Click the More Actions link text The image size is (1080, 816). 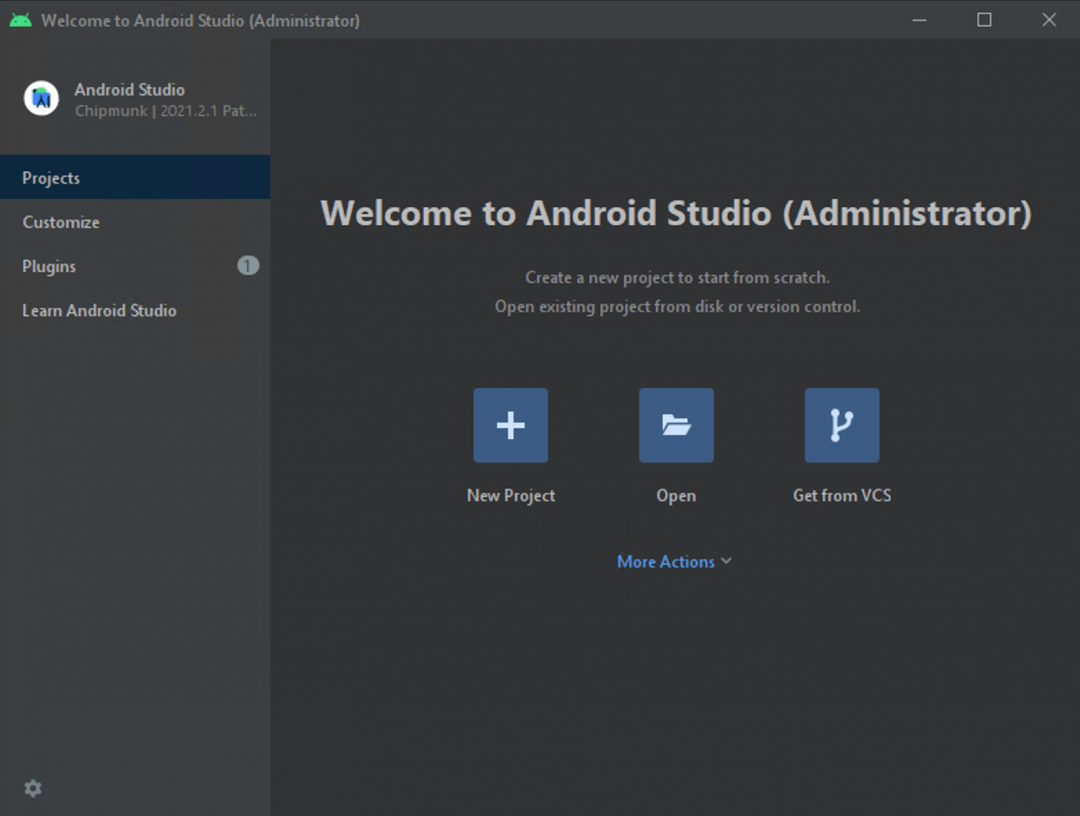665,562
